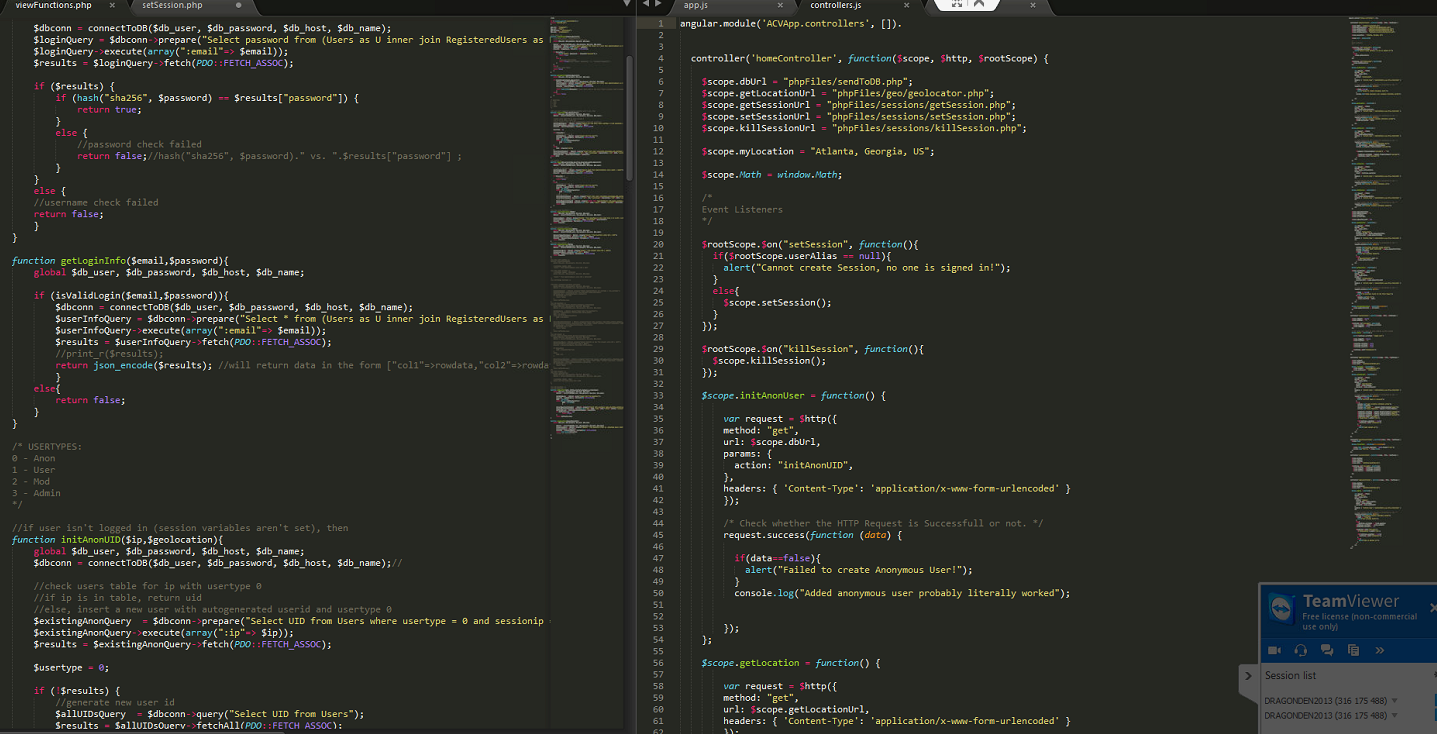The image size is (1437, 734).
Task: Open TeamViewer chat bubbles icon
Action: (x=1327, y=650)
